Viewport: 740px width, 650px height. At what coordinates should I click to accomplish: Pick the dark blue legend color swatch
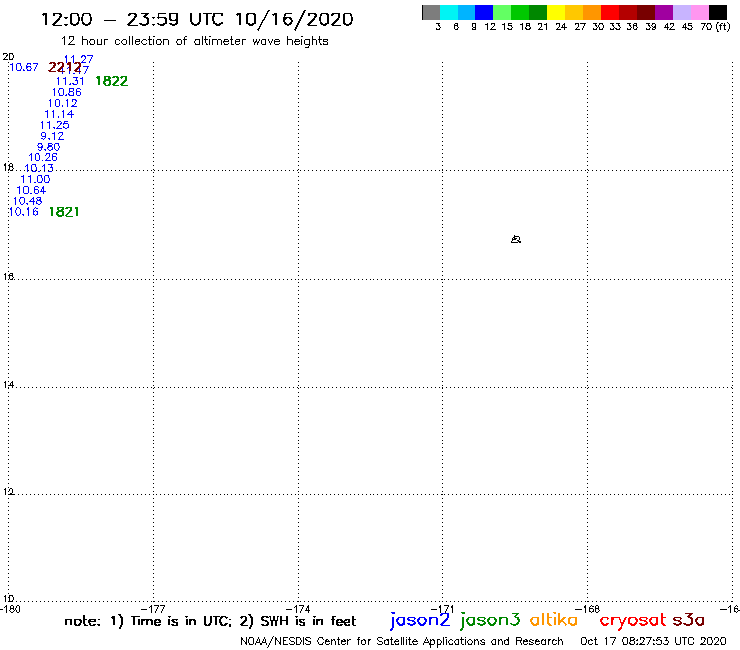tap(484, 12)
